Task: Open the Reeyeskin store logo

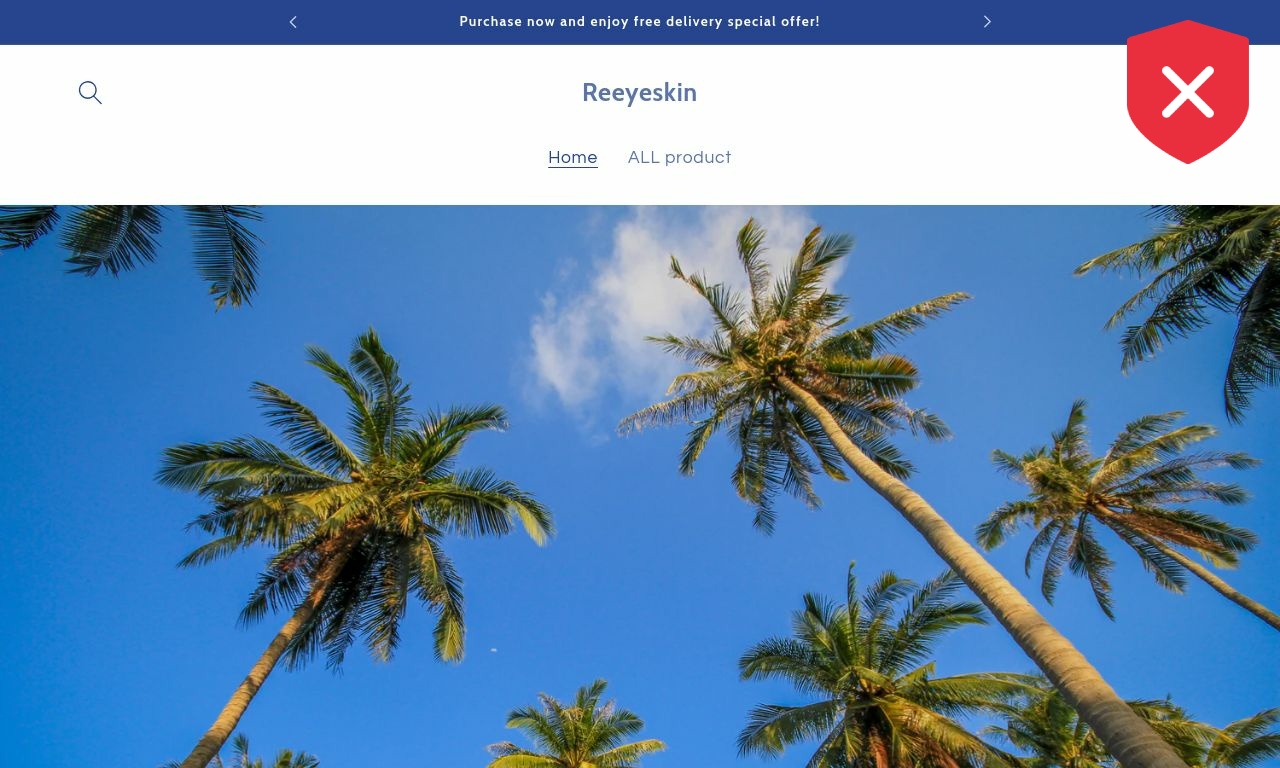Action: (640, 92)
